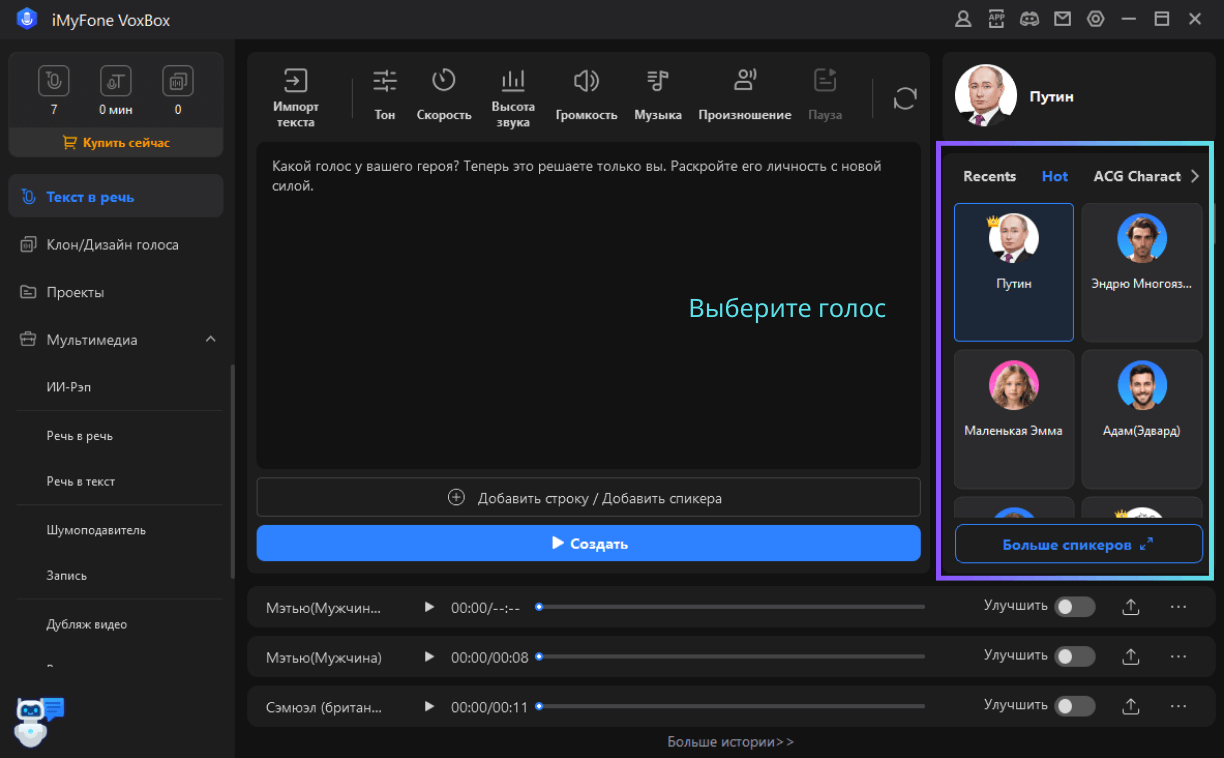Adjust speech speed via Скорость
This screenshot has width=1224, height=758.
pyautogui.click(x=444, y=95)
